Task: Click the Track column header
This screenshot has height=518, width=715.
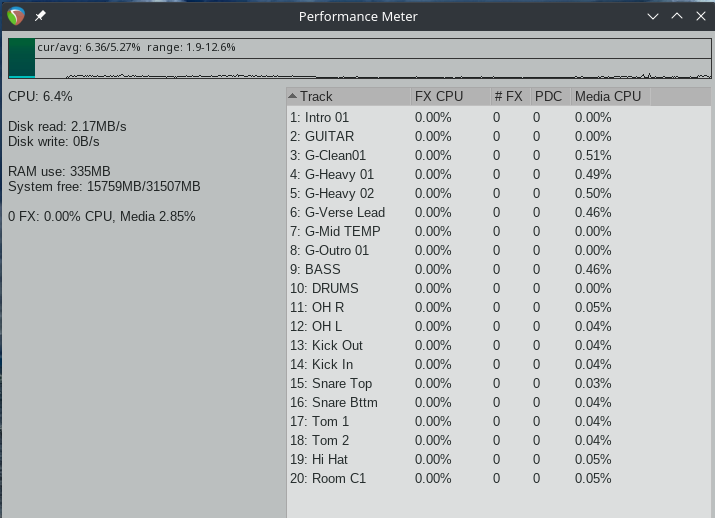Action: click(x=349, y=96)
